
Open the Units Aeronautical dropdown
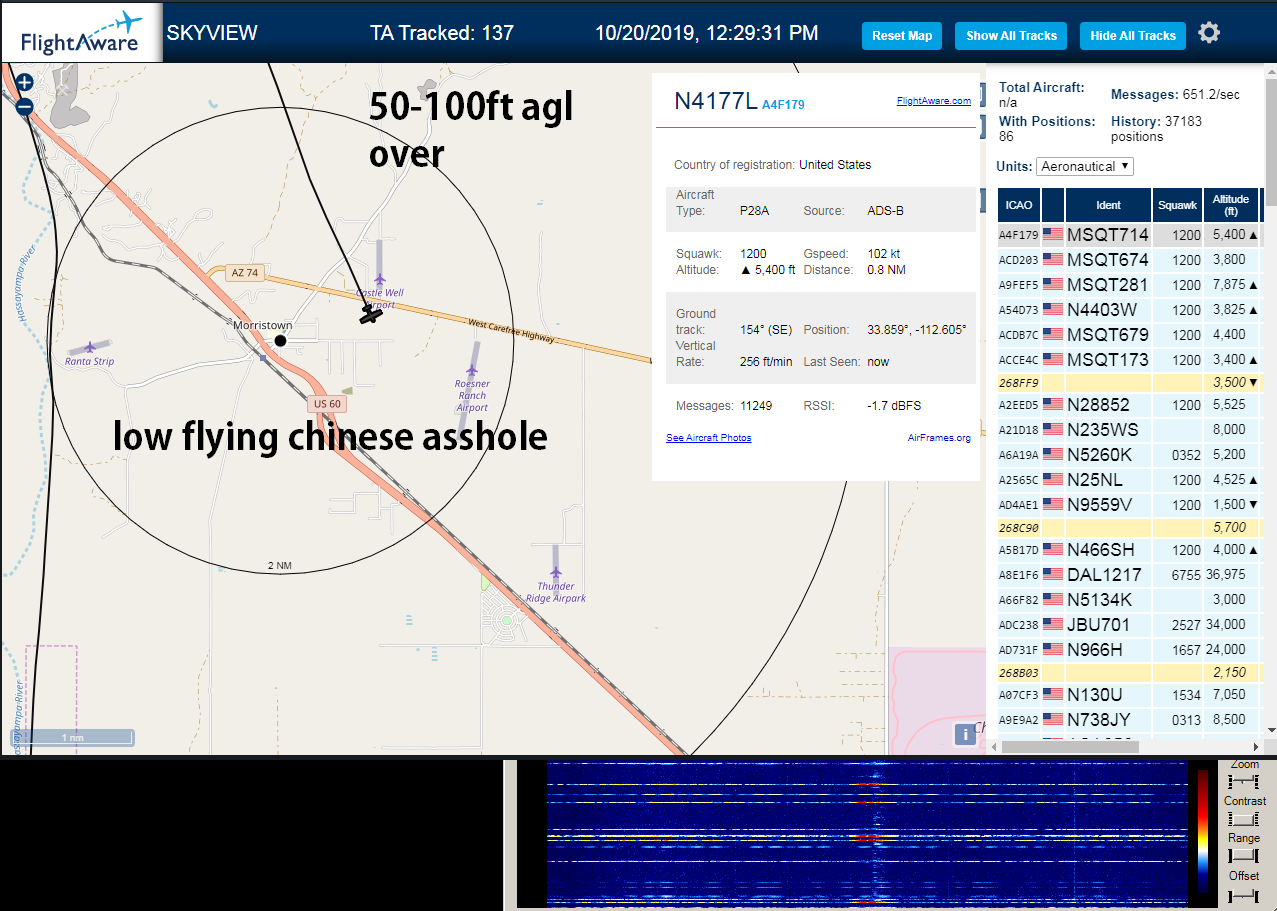1085,166
